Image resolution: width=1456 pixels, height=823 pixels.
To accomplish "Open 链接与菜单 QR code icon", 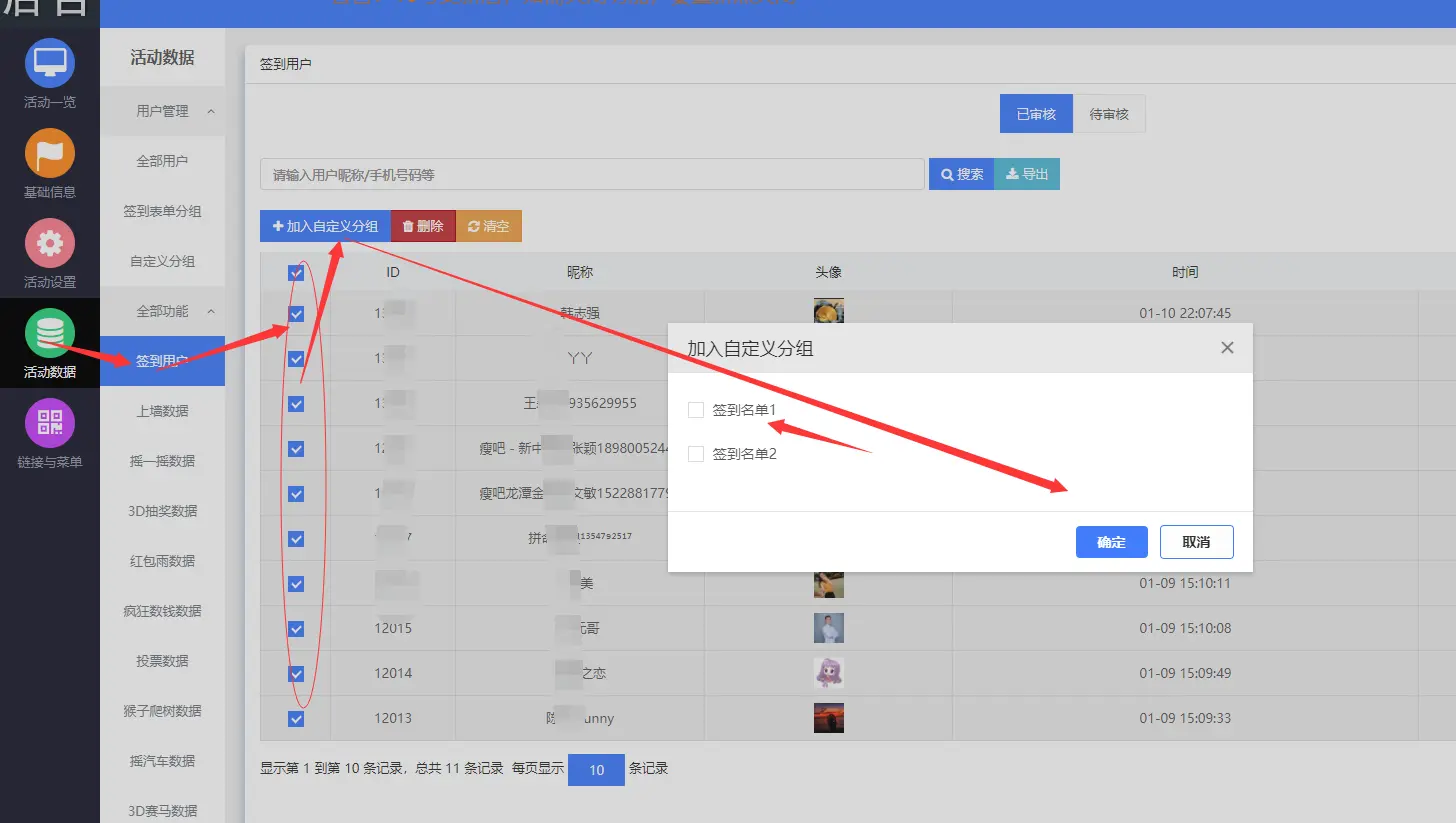I will tap(49, 423).
